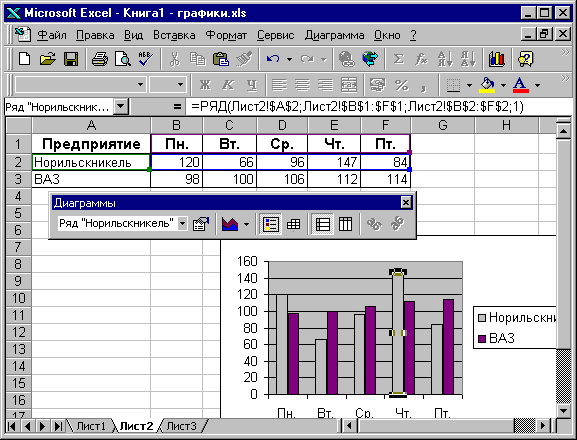
Task: Switch to the Лист3 sheet tab
Action: tap(181, 426)
